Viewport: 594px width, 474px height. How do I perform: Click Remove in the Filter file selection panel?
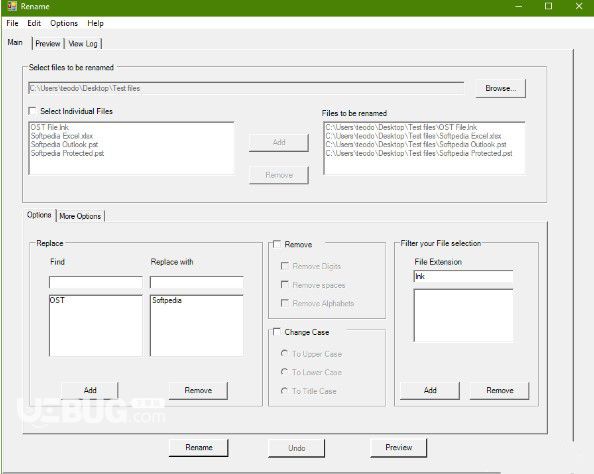coord(500,390)
